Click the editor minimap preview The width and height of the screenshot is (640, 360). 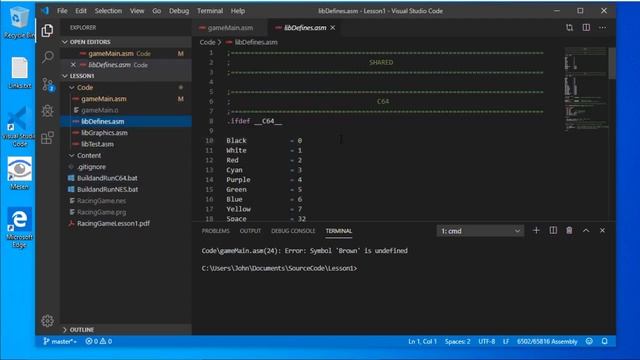586,90
